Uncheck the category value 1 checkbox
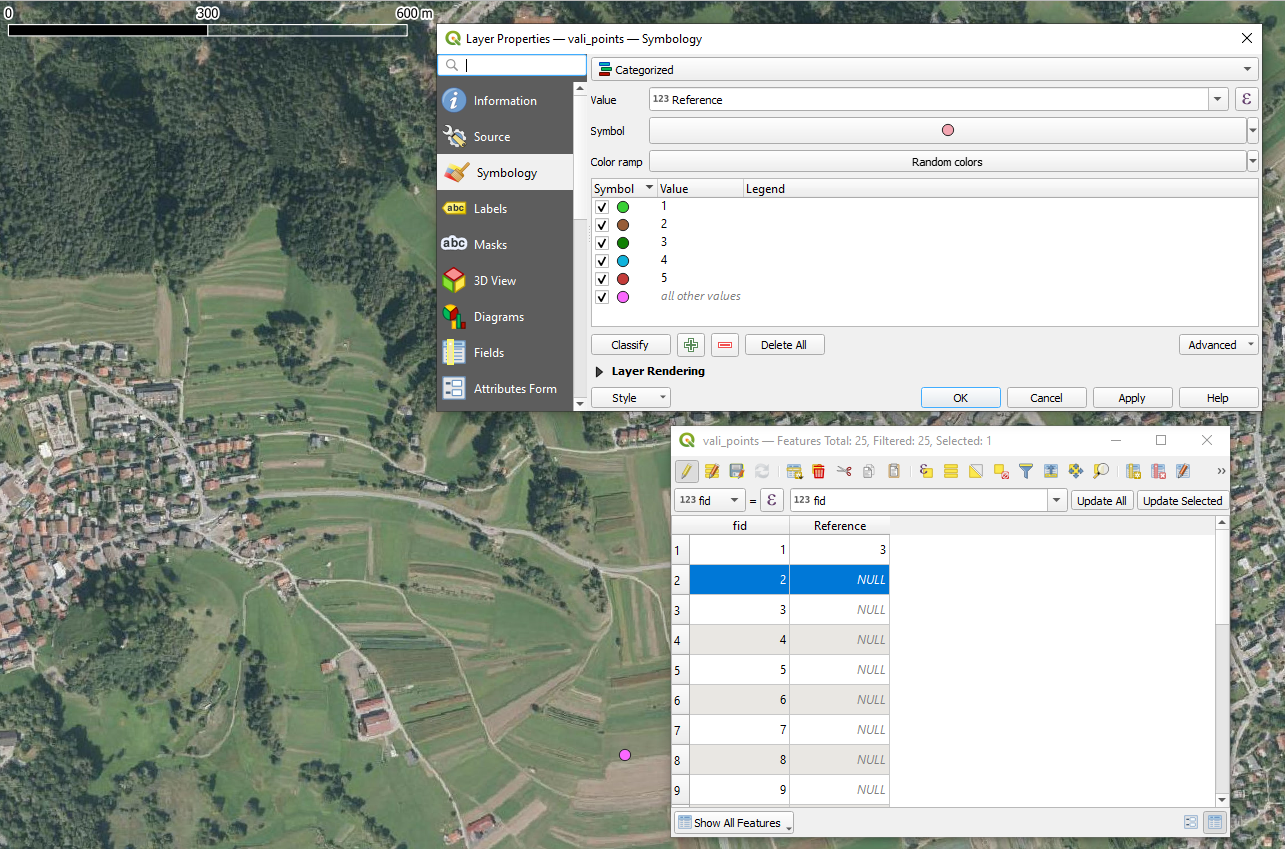This screenshot has width=1285, height=849. tap(602, 207)
